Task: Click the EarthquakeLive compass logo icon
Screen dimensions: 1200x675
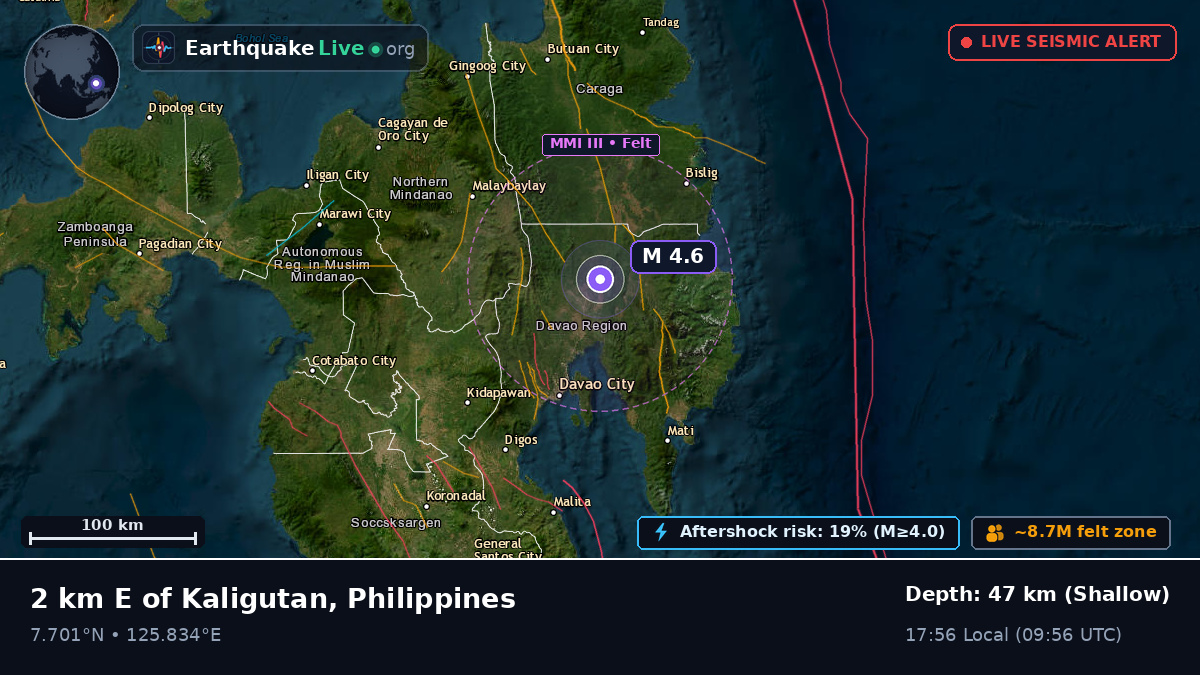Action: [159, 48]
